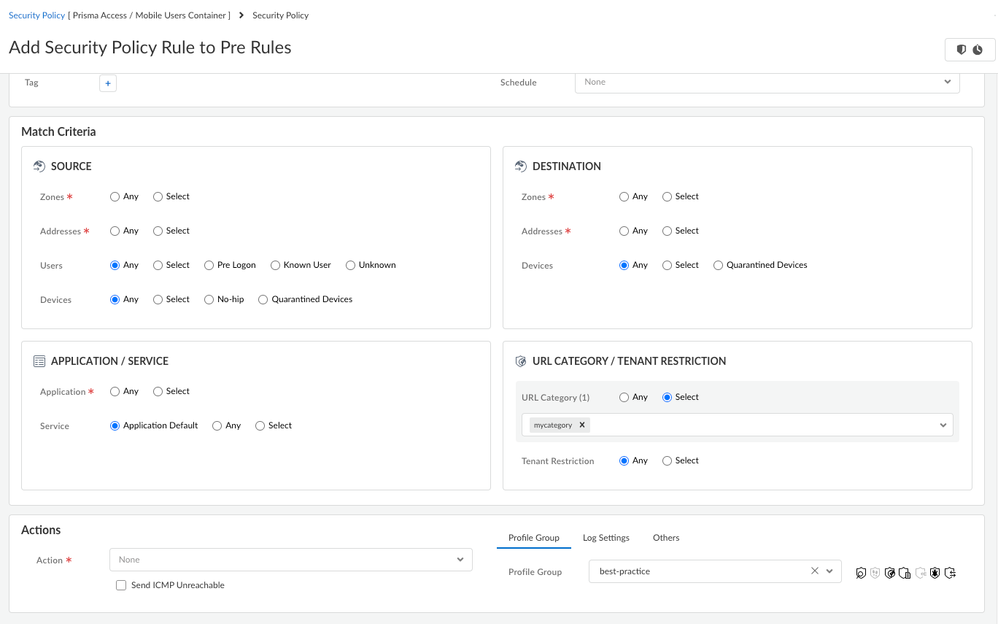Screen dimensions: 998x624
Task: Set Service to Any
Action: 217,426
